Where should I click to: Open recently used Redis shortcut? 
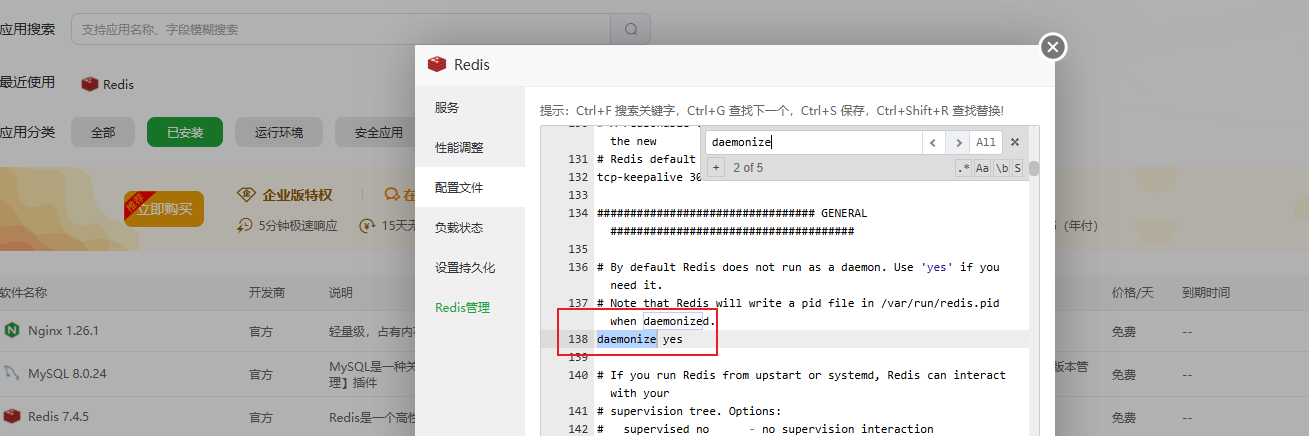point(108,84)
